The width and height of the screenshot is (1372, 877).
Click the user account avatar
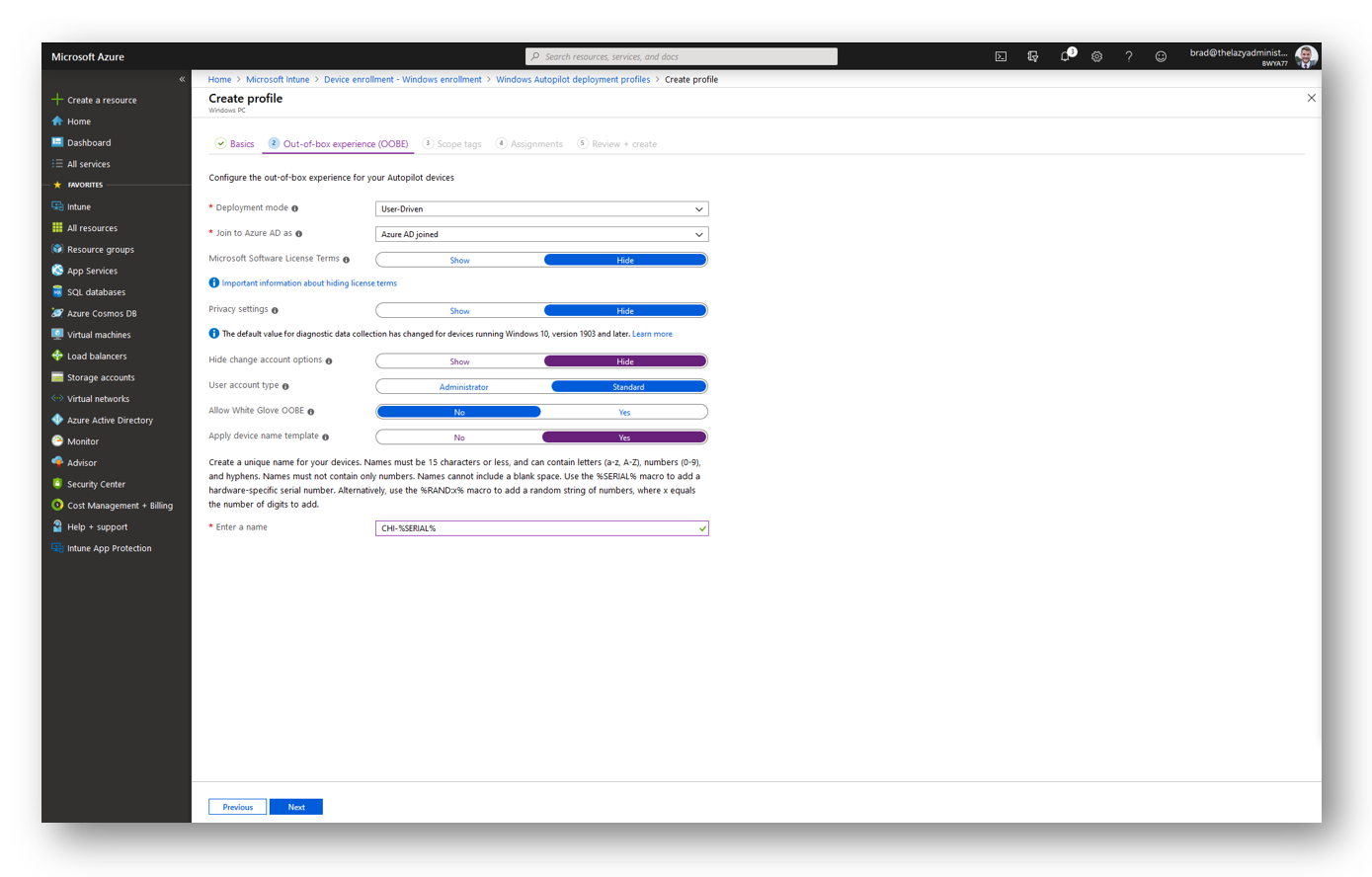(x=1306, y=56)
